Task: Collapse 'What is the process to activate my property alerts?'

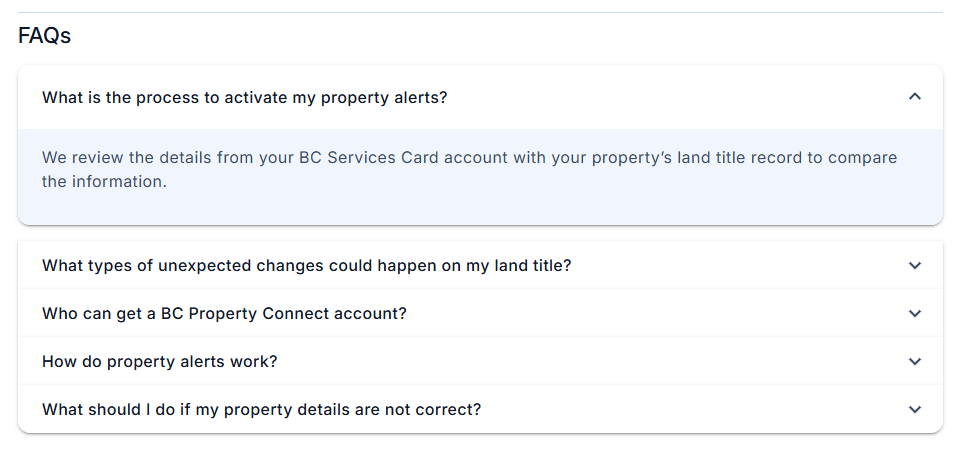Action: click(x=244, y=97)
